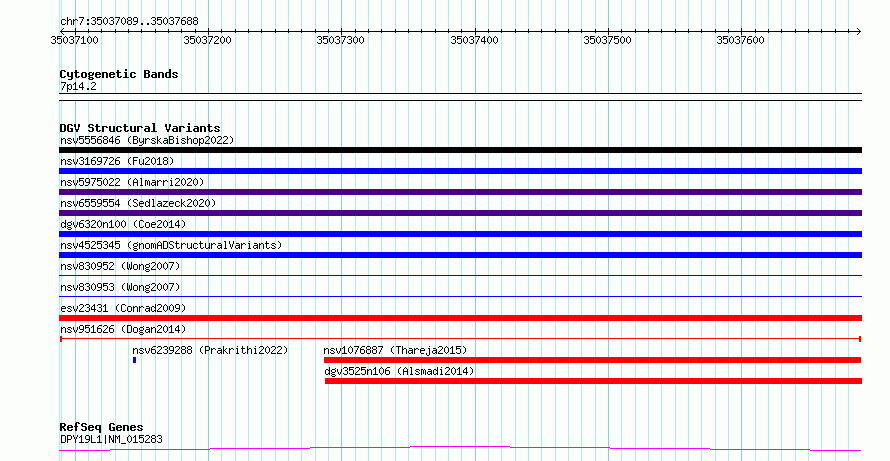Open variant nsv5556846 (ByrskaBishop2022) label
The height and width of the screenshot is (461, 890).
(x=147, y=140)
